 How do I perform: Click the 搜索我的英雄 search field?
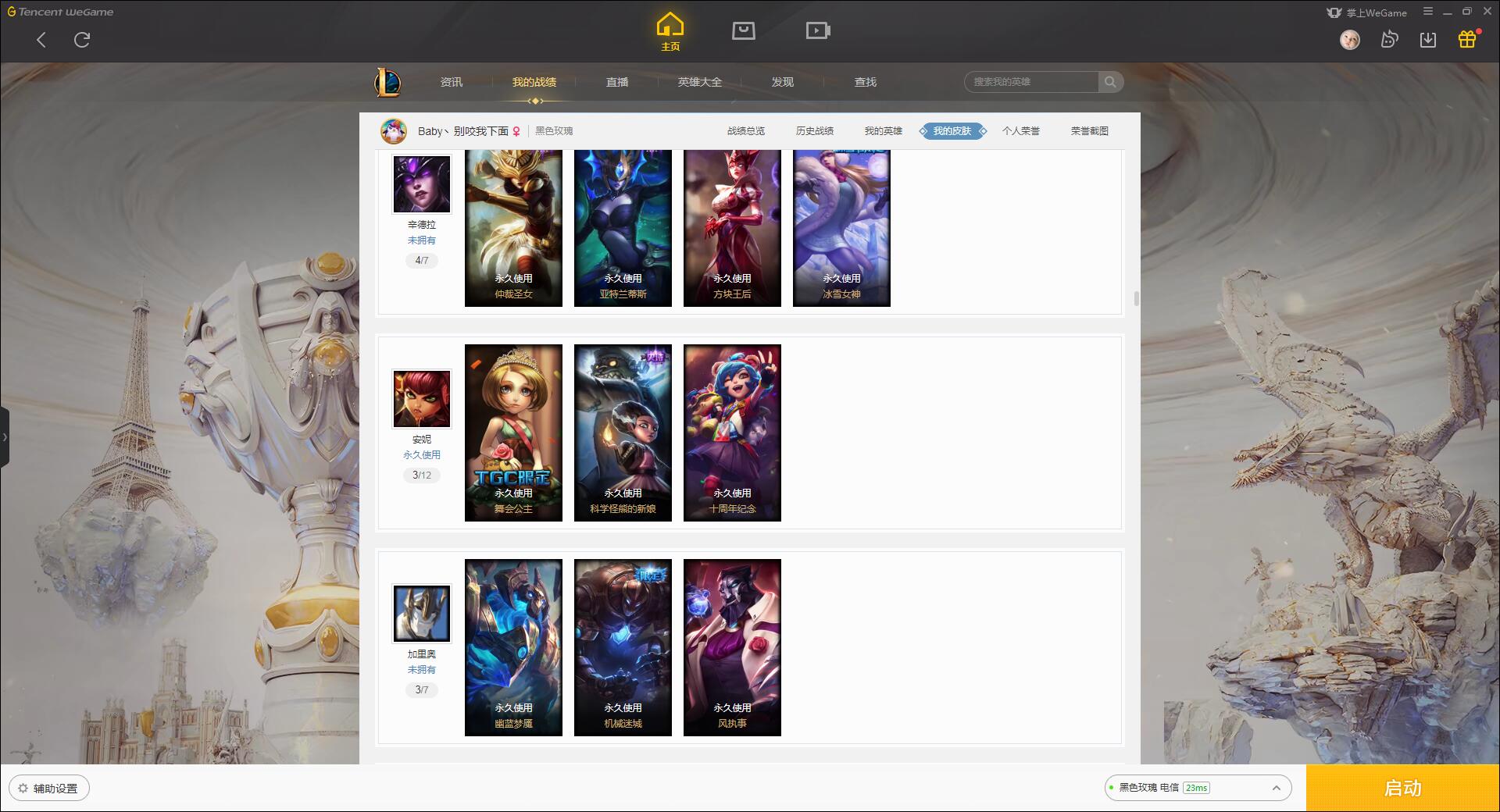[1031, 82]
